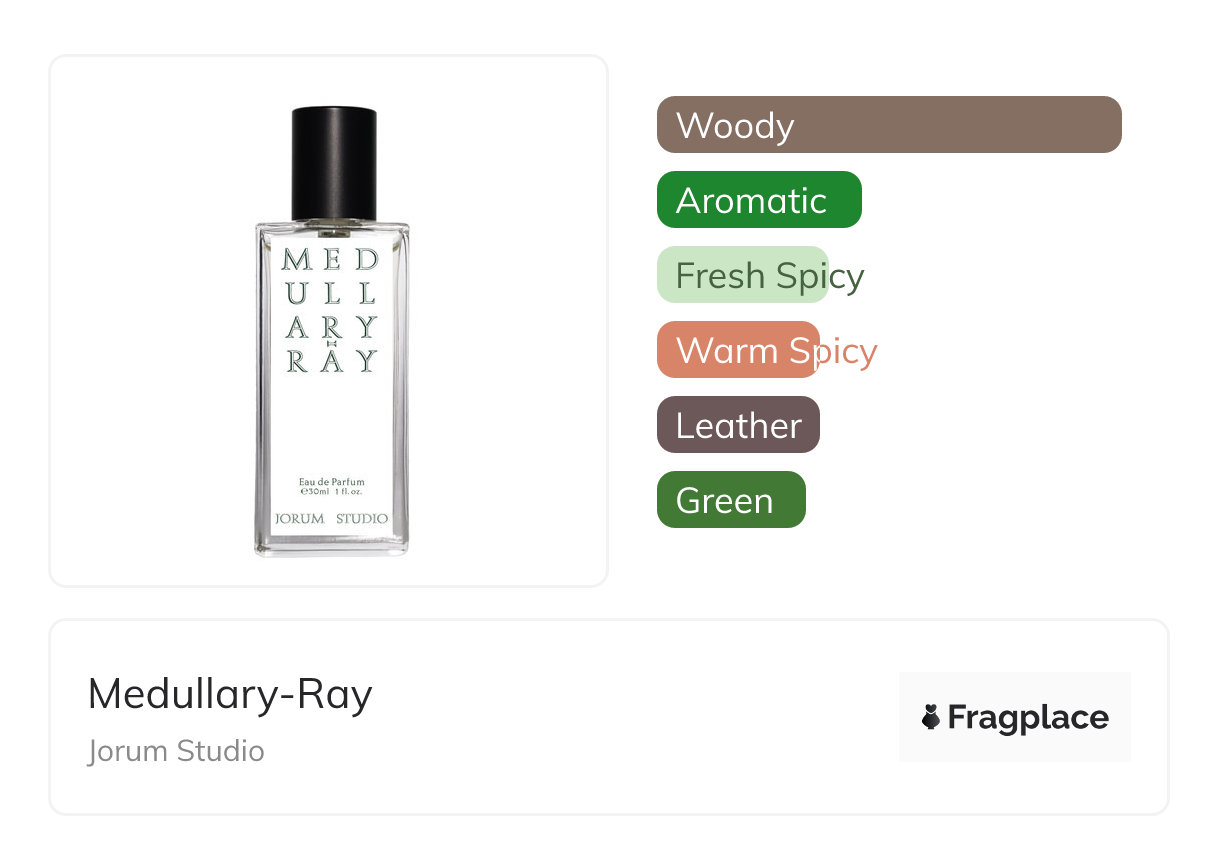Click the Fragplace wordmark text

(x=1028, y=717)
